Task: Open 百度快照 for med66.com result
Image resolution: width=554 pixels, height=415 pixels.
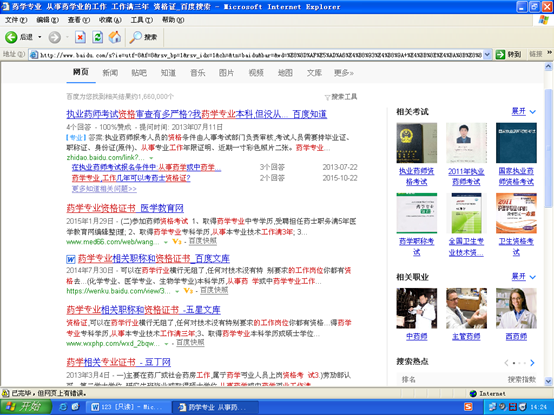Action: pos(202,241)
